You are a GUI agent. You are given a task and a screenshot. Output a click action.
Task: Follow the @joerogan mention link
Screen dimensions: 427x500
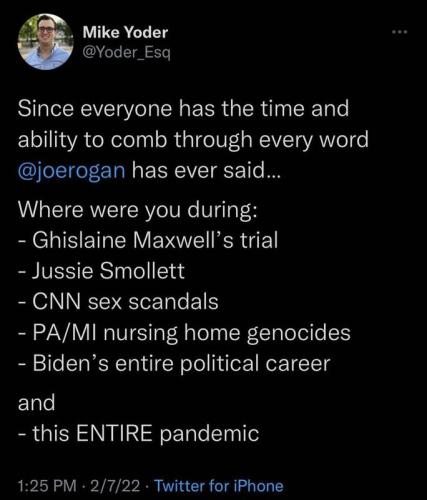[72, 171]
